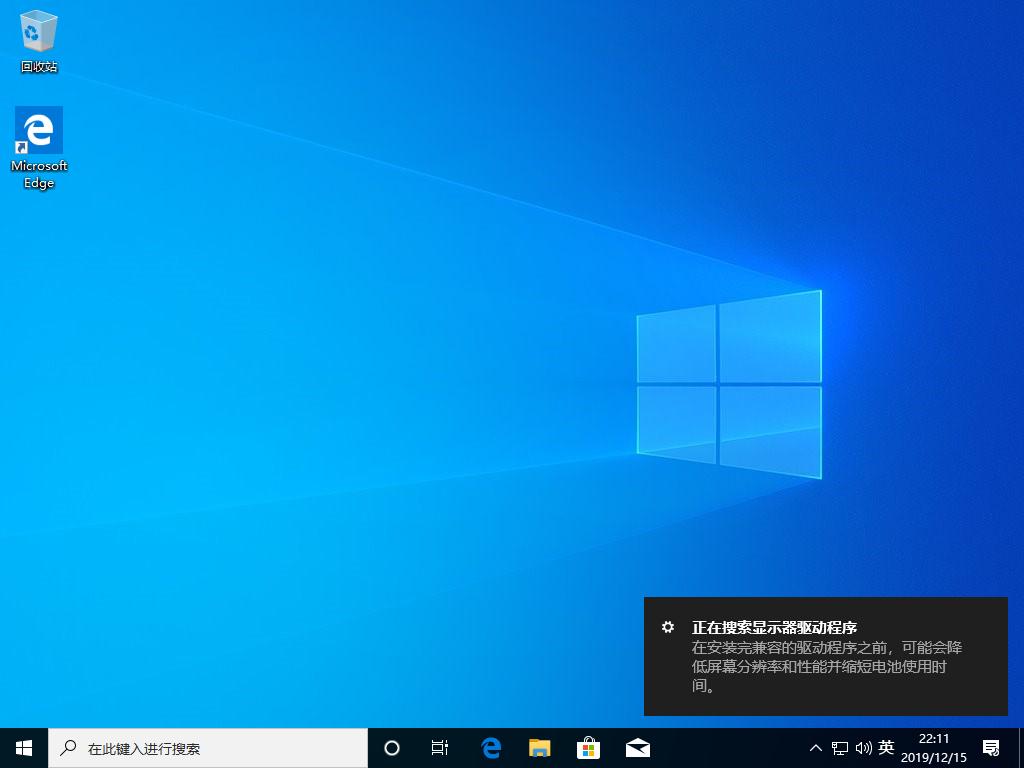Launch Cortana from the taskbar
Viewport: 1024px width, 768px height.
point(391,747)
